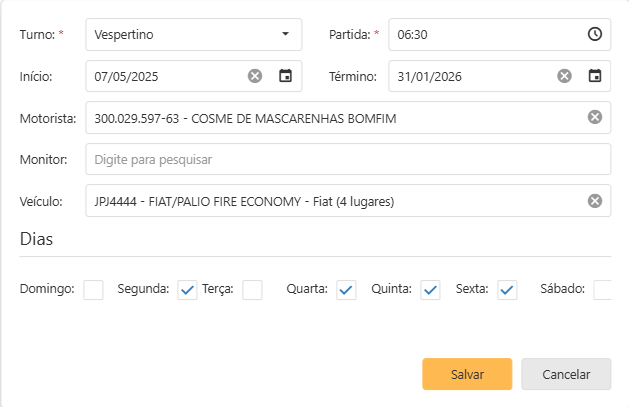
Task: Open the Partida clock time picker
Action: pyautogui.click(x=595, y=34)
